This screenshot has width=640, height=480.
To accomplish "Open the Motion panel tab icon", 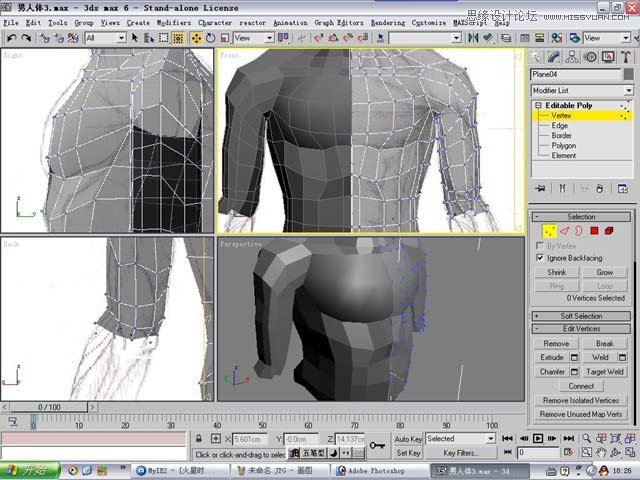I will (x=590, y=57).
